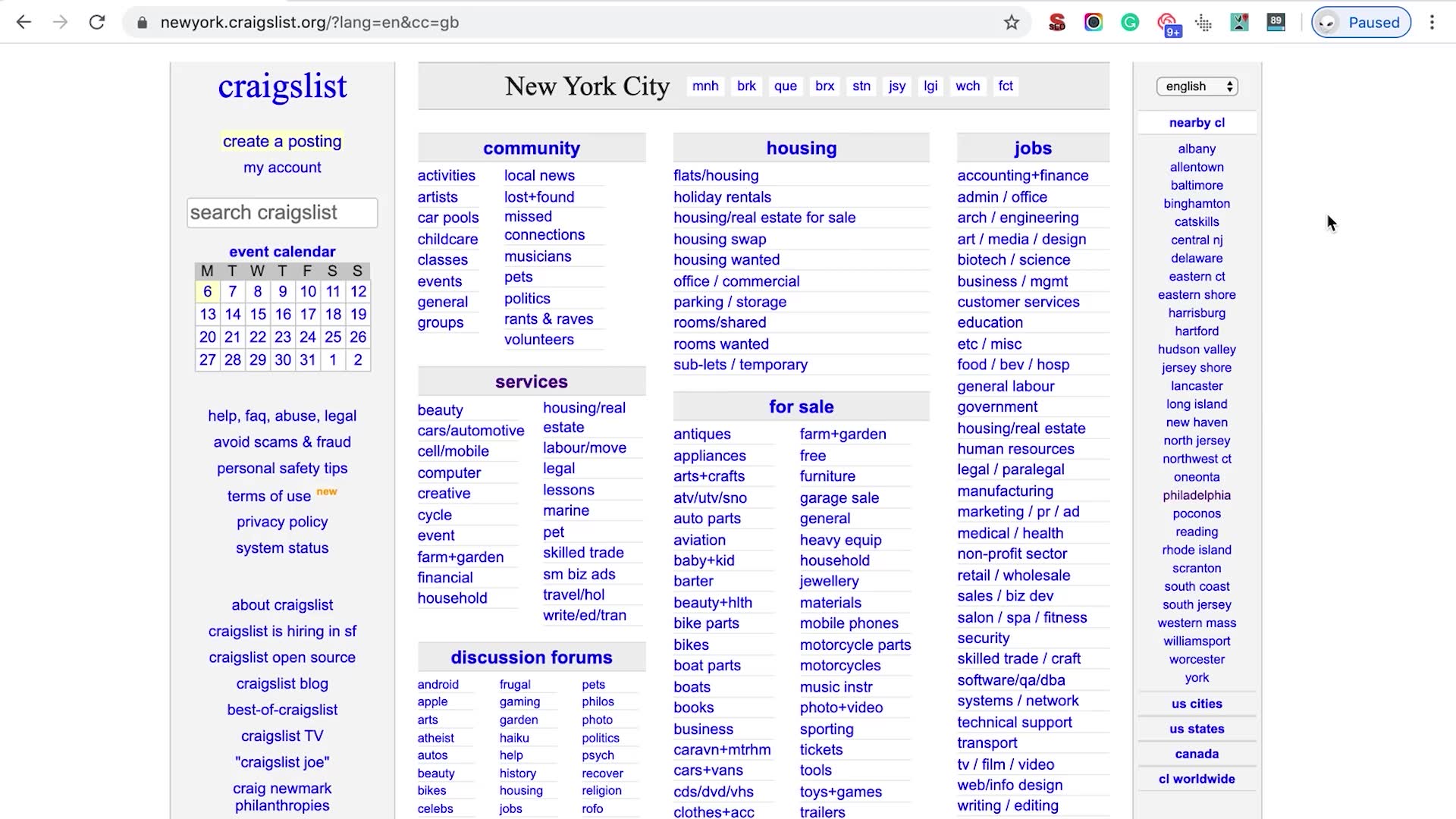
Task: Go back with browser back arrow
Action: click(x=24, y=23)
